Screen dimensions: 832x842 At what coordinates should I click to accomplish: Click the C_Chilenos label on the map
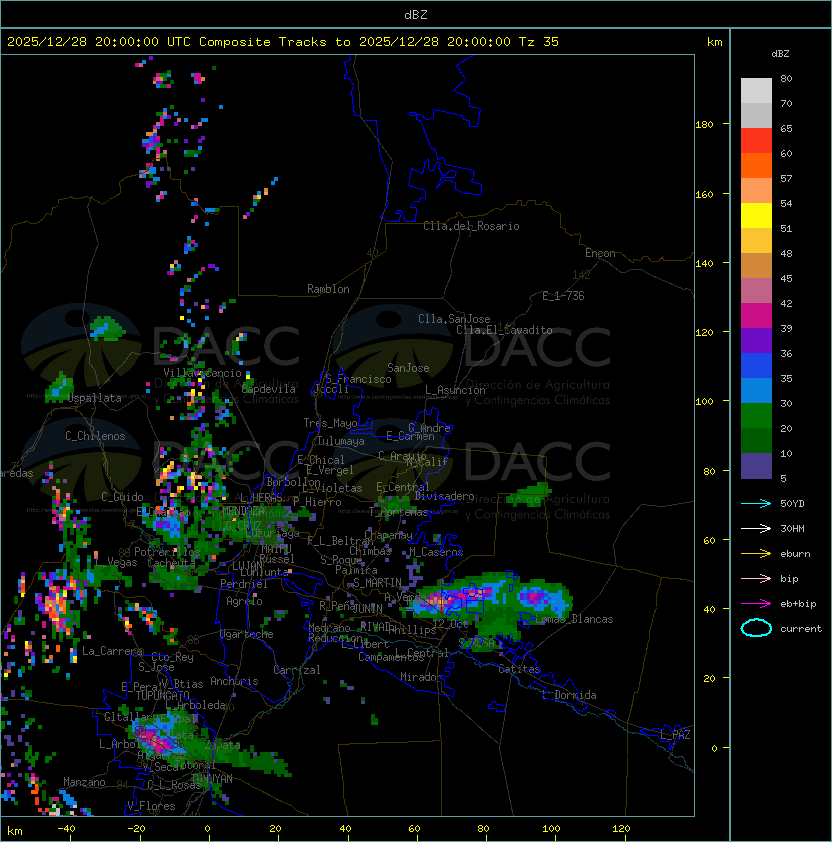[x=95, y=436]
